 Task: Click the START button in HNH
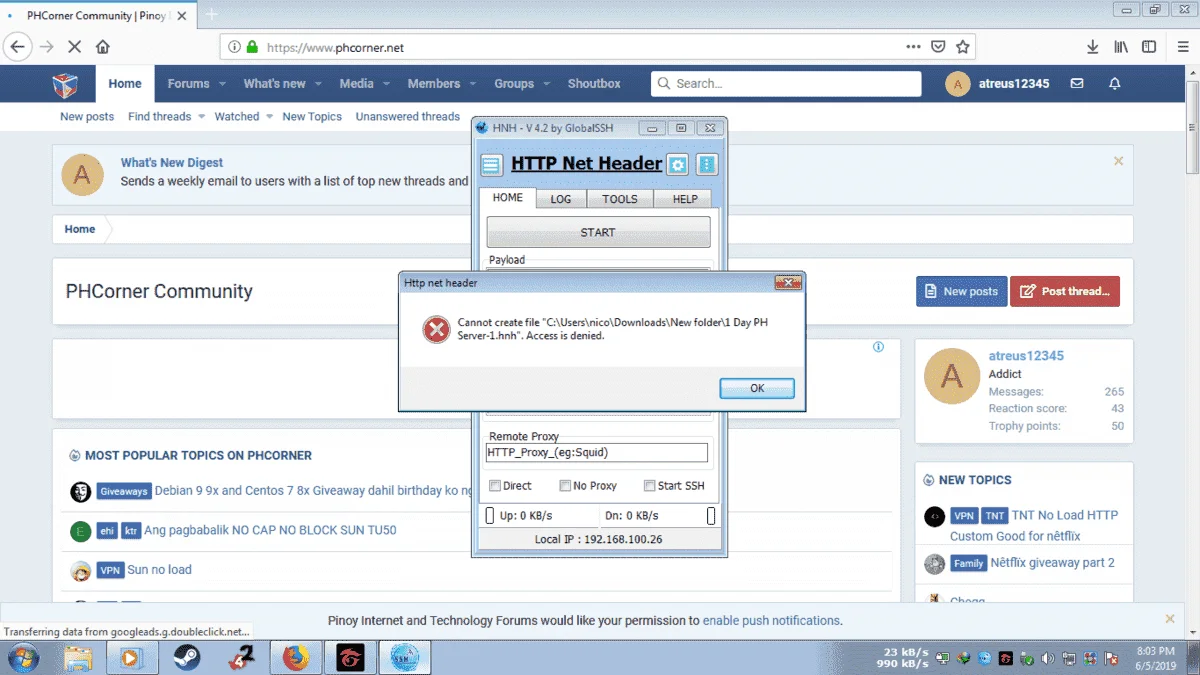598,232
